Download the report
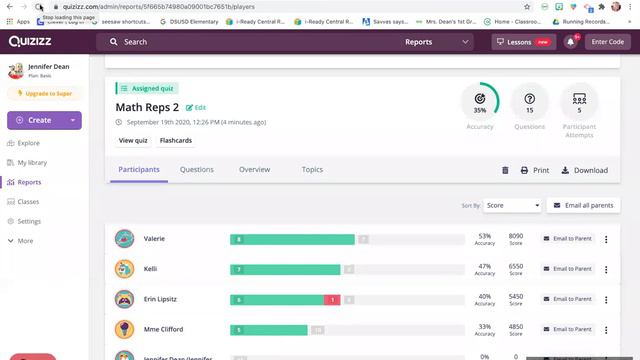640x360 pixels. pos(584,170)
